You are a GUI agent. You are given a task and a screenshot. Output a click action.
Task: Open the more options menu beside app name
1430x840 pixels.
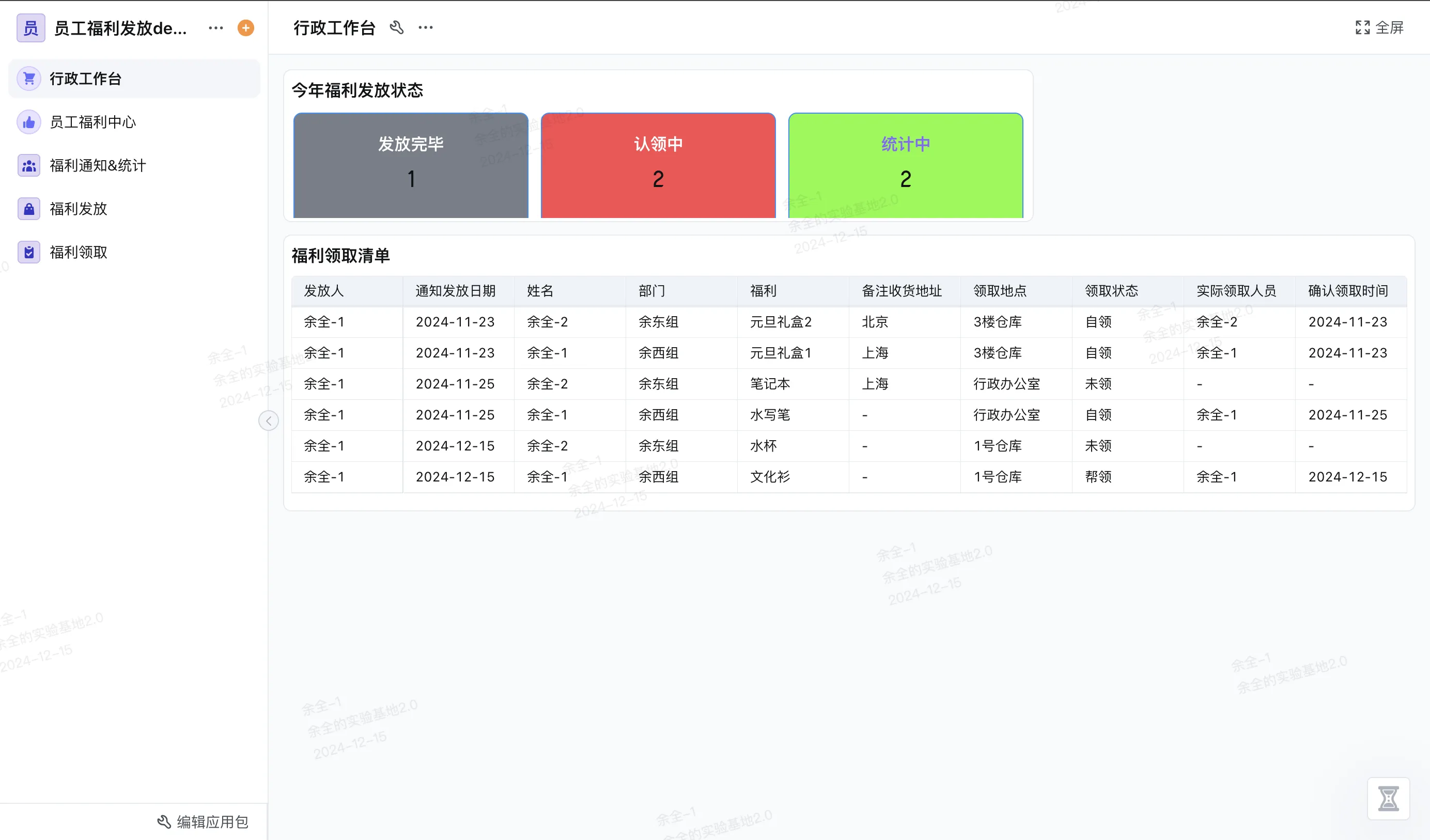coord(215,27)
